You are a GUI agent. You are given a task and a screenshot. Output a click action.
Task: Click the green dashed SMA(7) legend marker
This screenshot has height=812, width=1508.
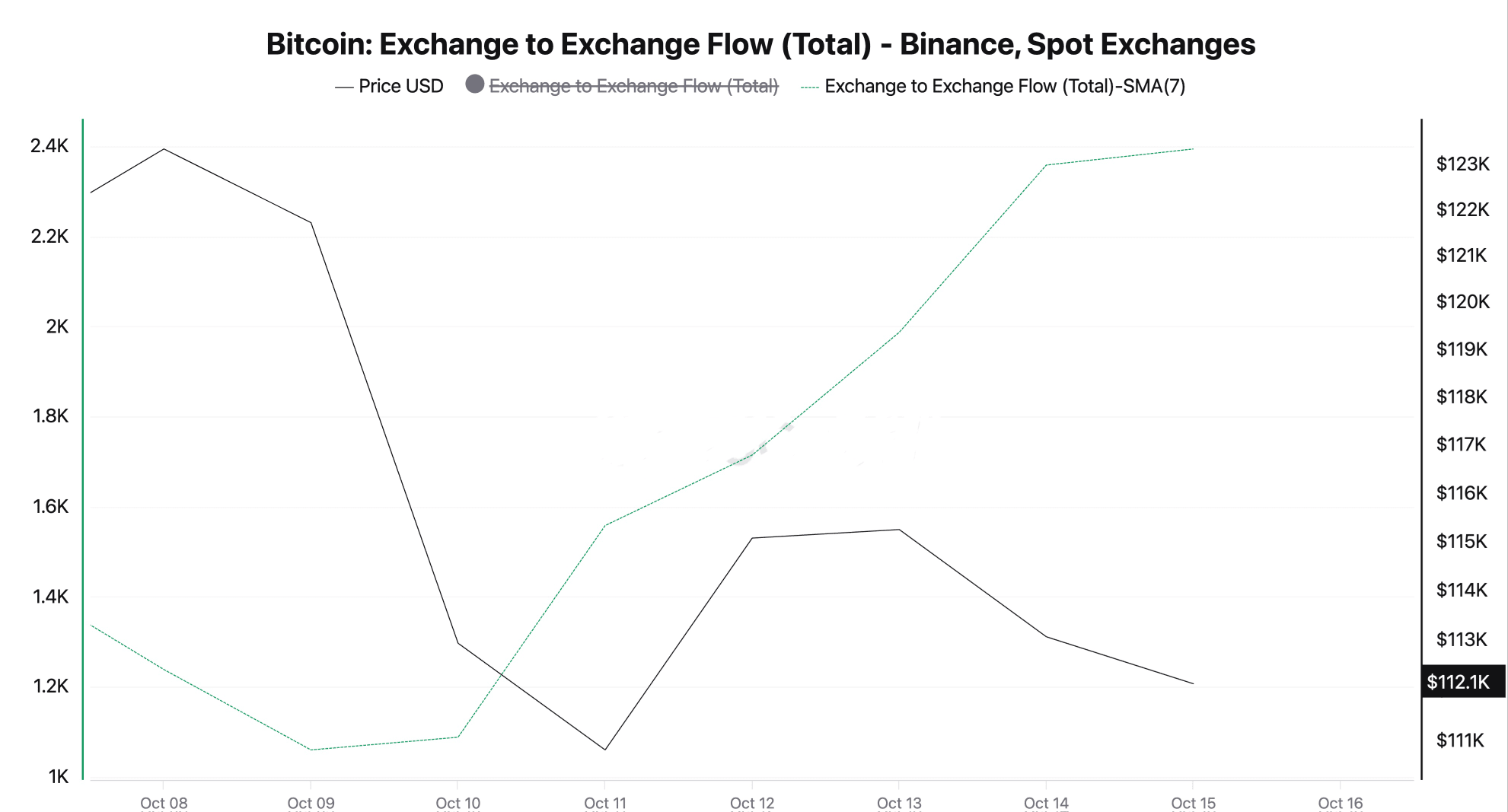click(810, 88)
